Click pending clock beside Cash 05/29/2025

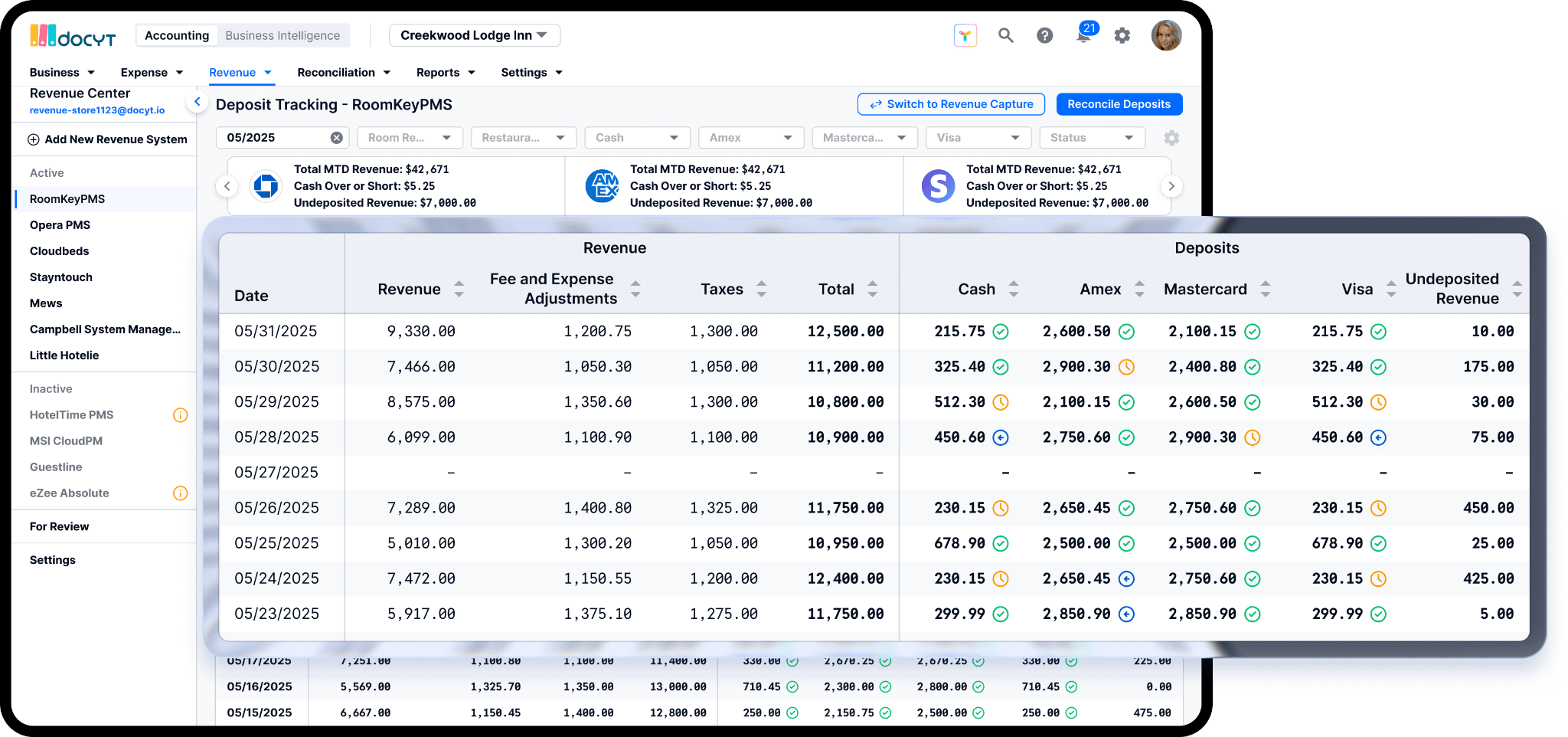pos(1000,402)
